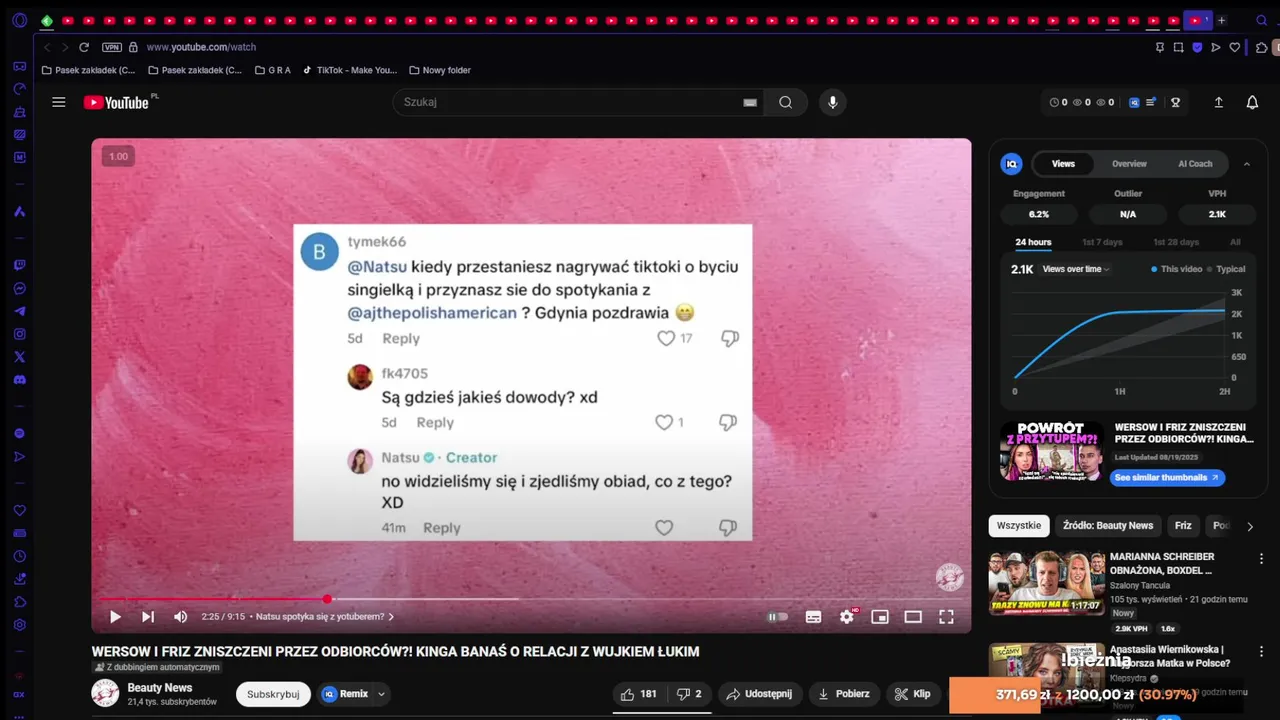The image size is (1280, 720).
Task: Click the Udostępnij share button
Action: click(759, 694)
